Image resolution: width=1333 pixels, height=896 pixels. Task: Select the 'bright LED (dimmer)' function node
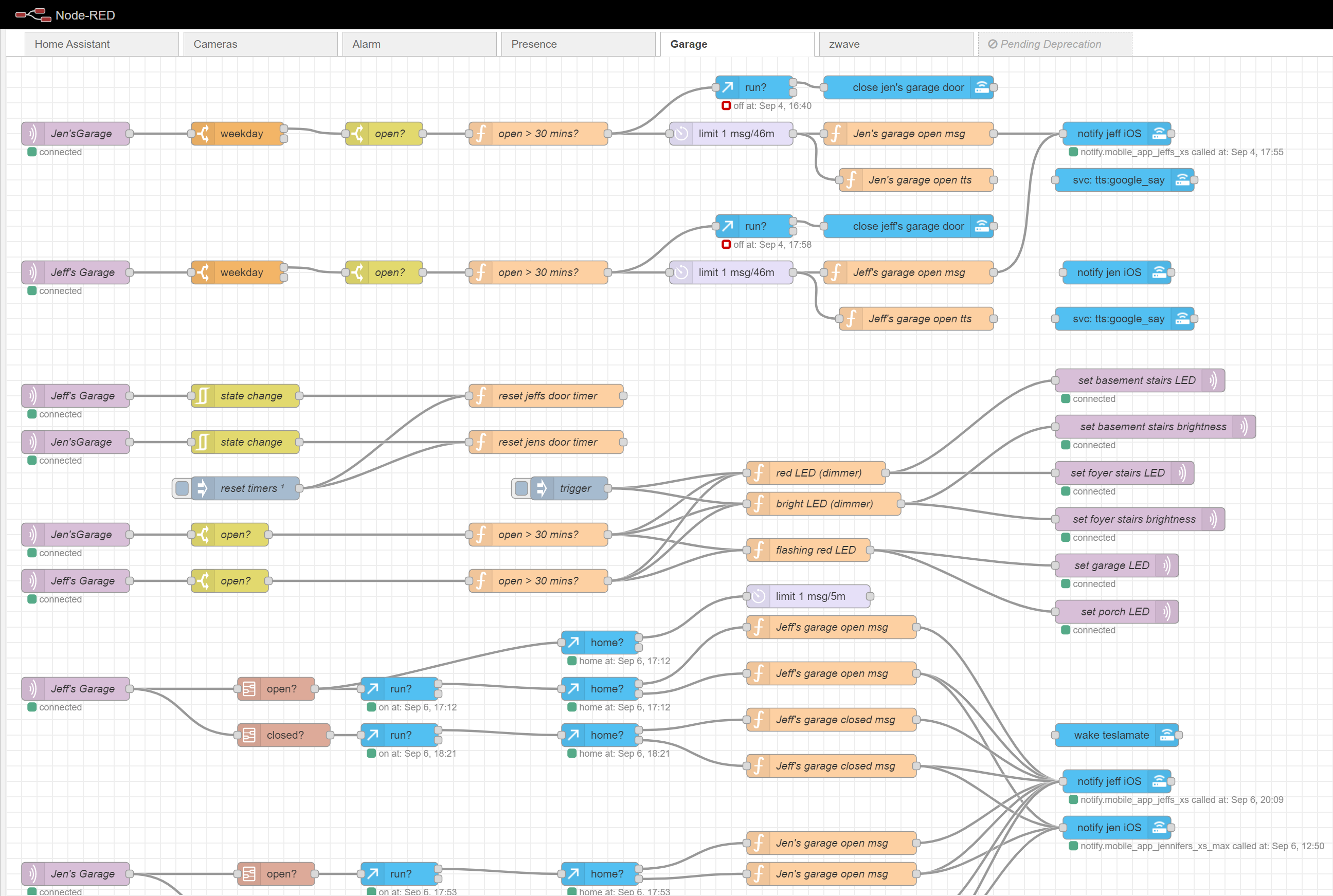[824, 503]
